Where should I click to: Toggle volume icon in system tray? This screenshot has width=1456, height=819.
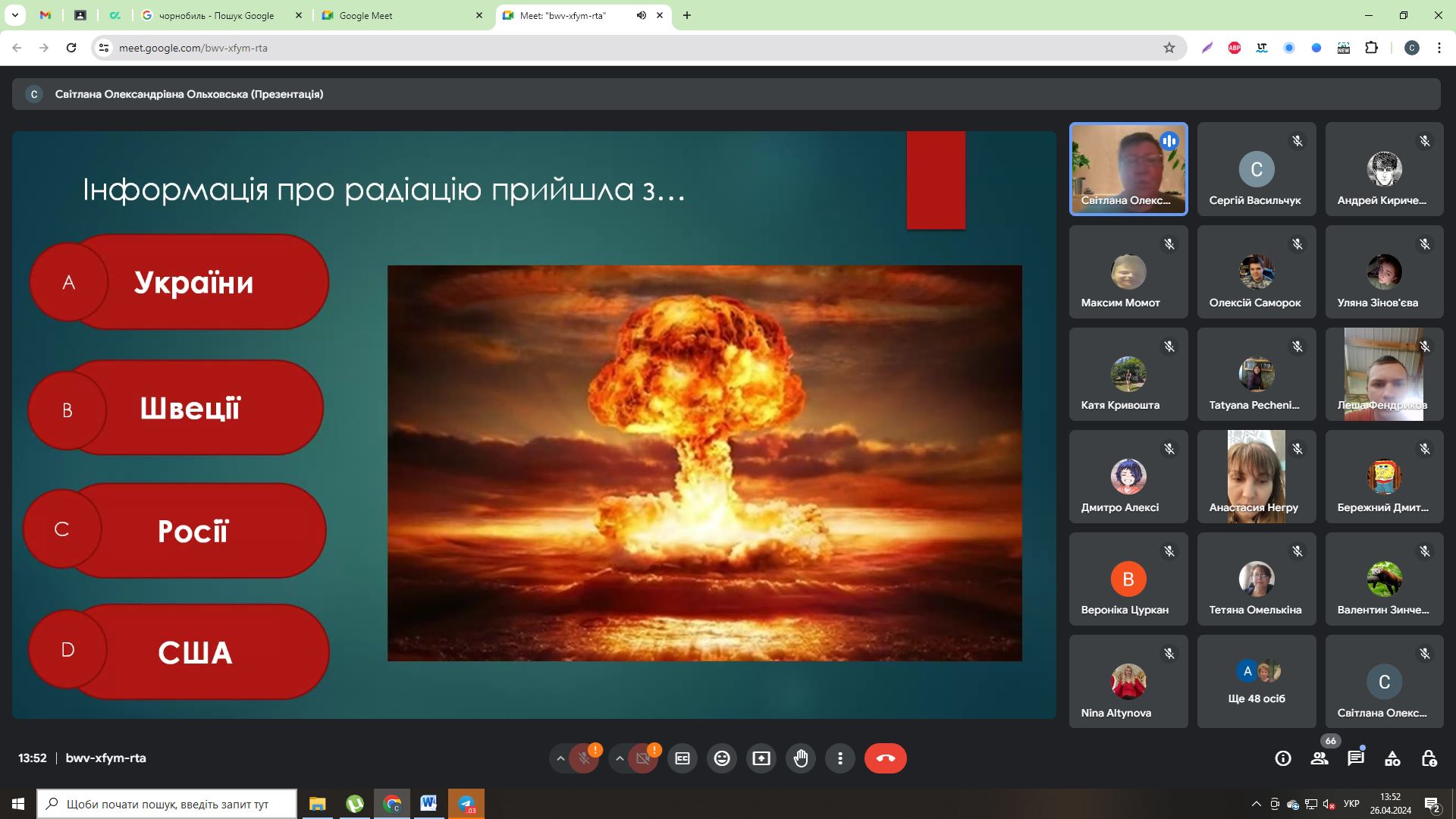pos(1329,804)
